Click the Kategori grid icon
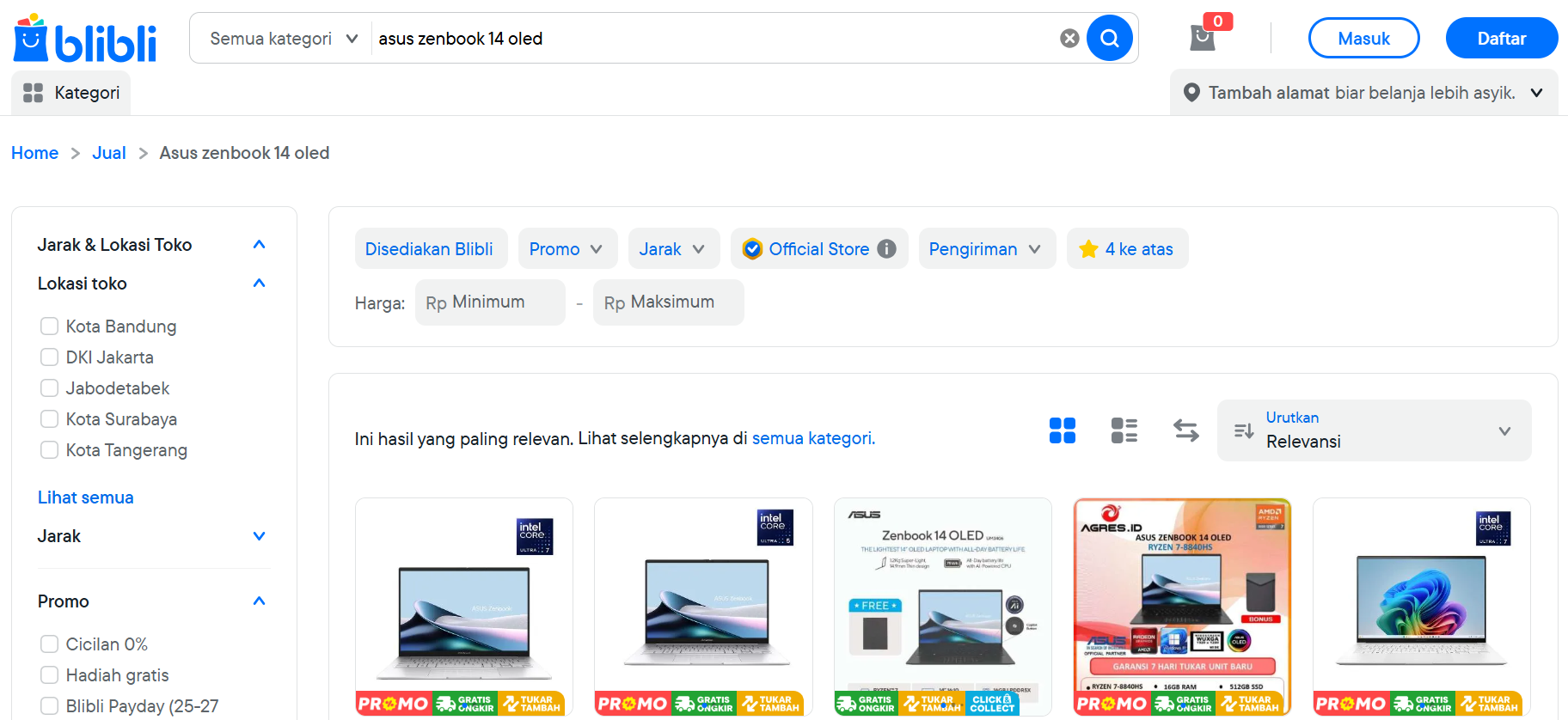The width and height of the screenshot is (1568, 720). point(33,93)
